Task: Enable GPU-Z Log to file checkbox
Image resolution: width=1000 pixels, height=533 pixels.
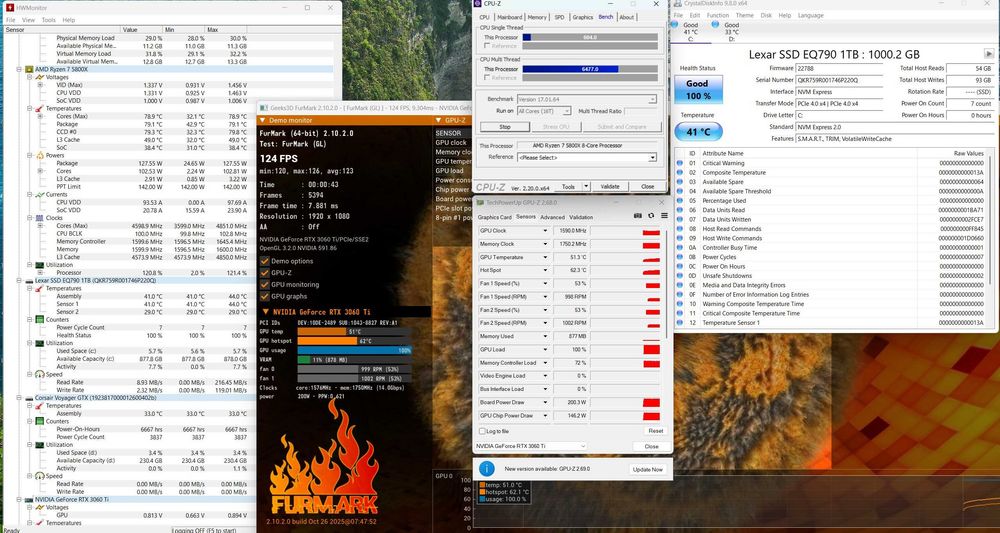Action: pos(482,431)
